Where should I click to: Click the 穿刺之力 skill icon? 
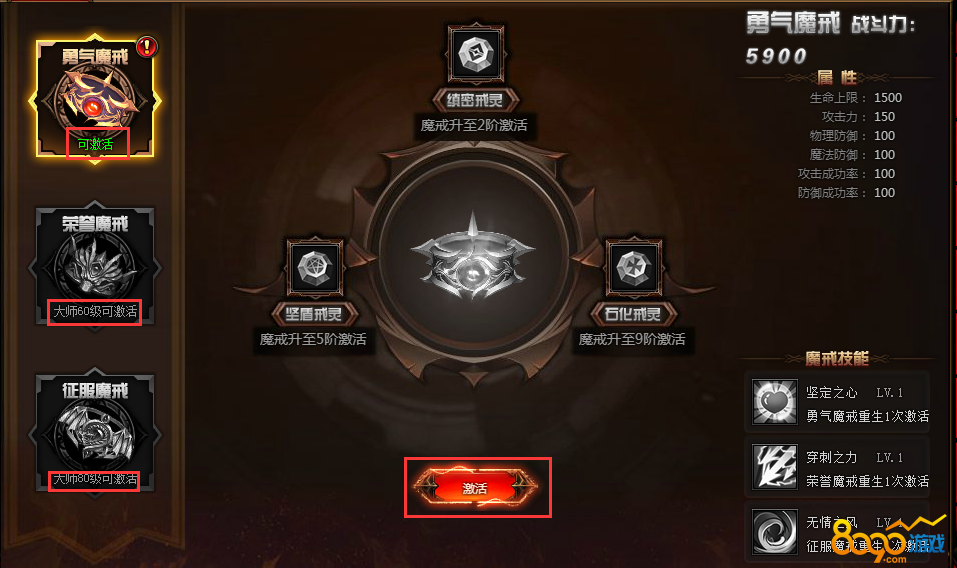(775, 467)
